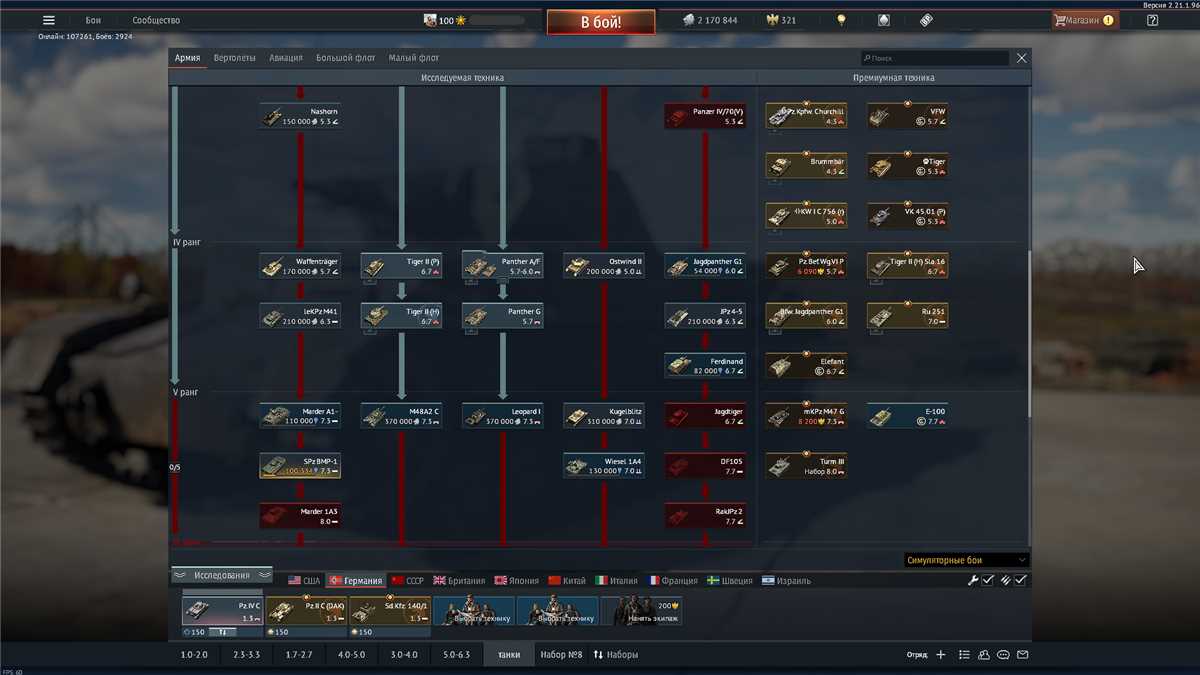Open the clan squadron icon

984,655
